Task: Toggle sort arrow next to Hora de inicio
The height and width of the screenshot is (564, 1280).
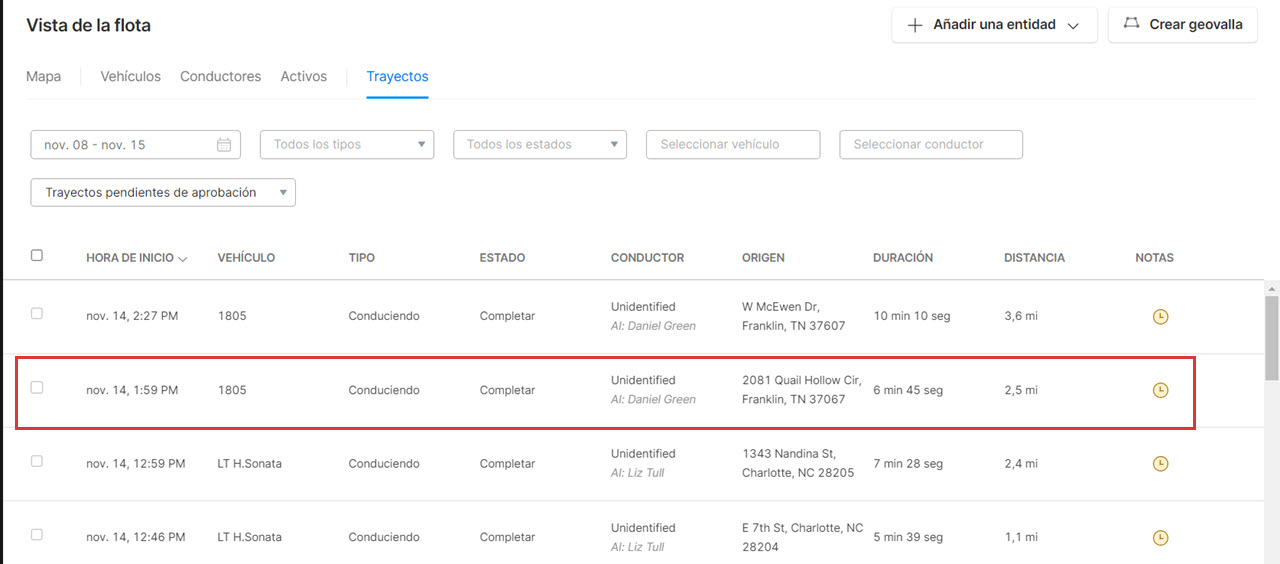Action: [182, 259]
